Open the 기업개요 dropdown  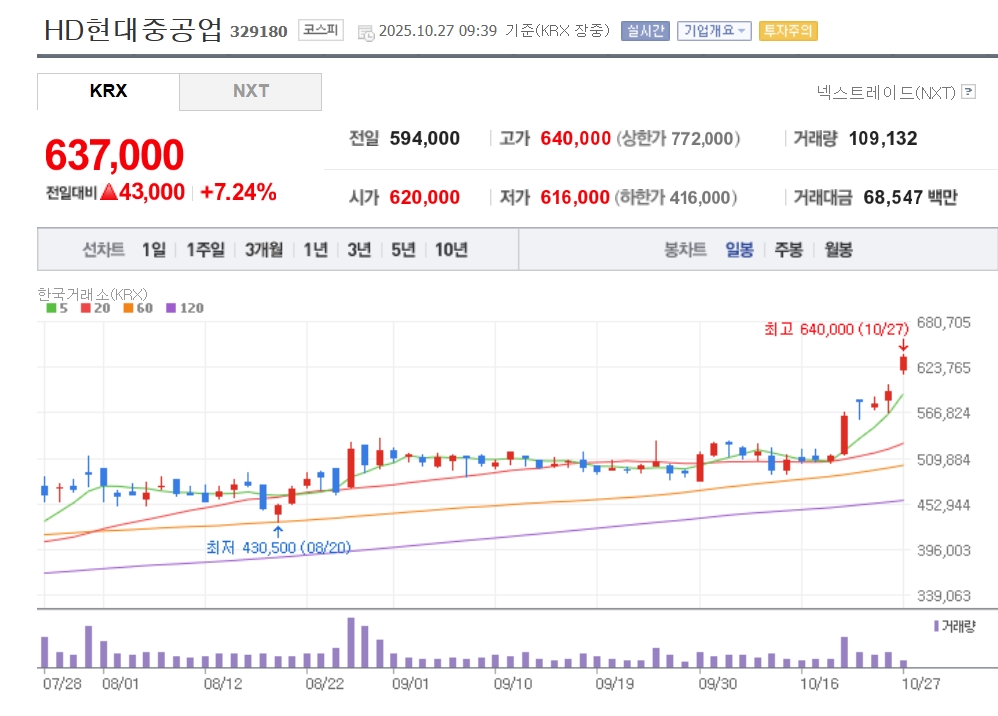pyautogui.click(x=714, y=31)
